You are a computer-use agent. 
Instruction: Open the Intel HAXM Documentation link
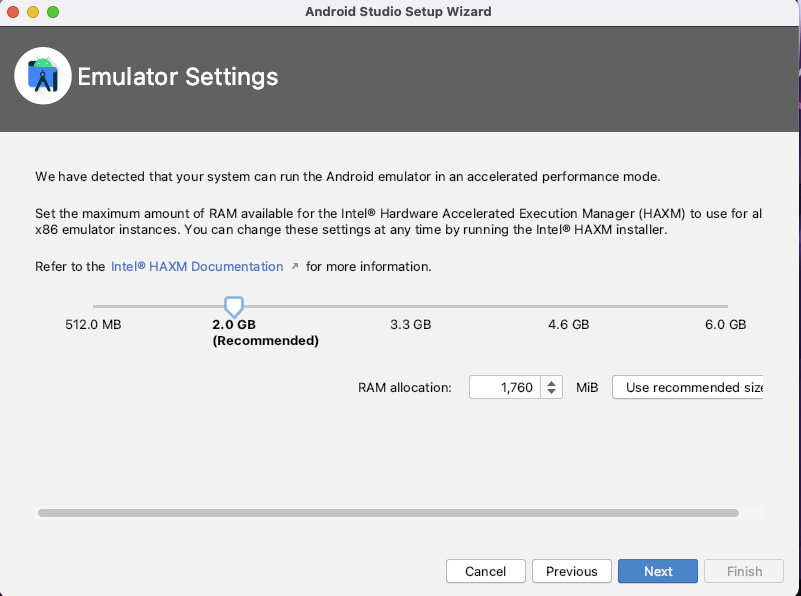[196, 266]
